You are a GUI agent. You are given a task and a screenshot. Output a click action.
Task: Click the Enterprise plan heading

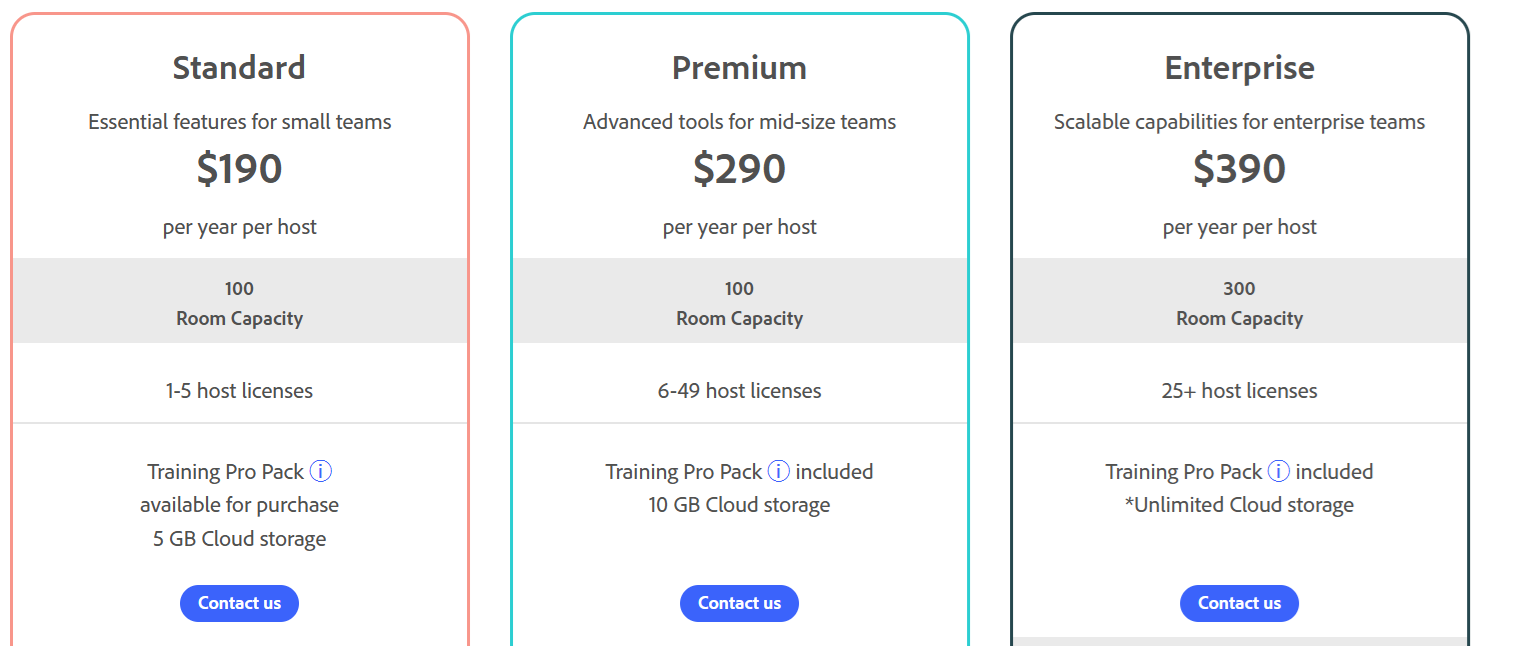[1239, 68]
